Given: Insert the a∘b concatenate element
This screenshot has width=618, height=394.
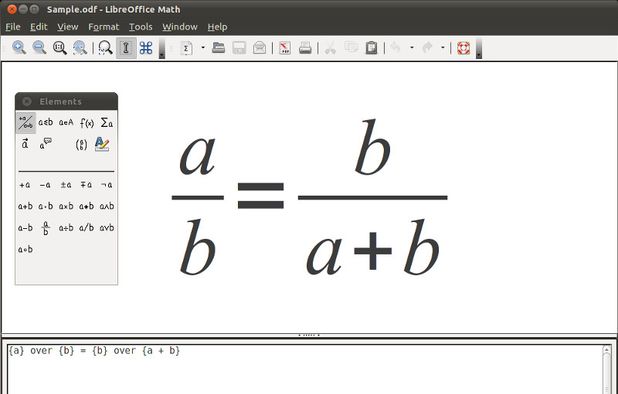Looking at the screenshot, I should click(x=25, y=249).
